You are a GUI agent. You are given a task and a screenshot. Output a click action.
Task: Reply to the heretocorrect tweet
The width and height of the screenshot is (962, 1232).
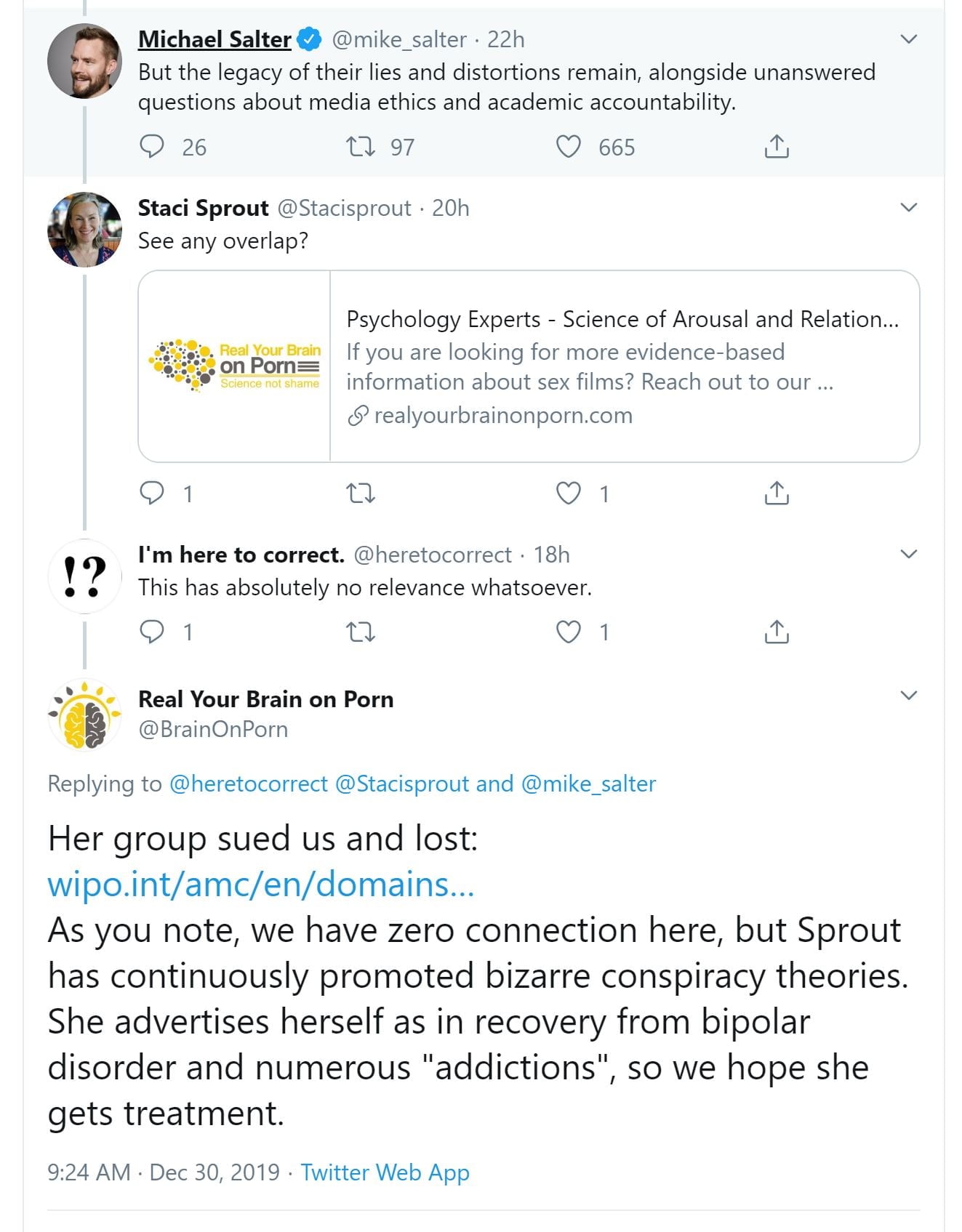point(151,632)
